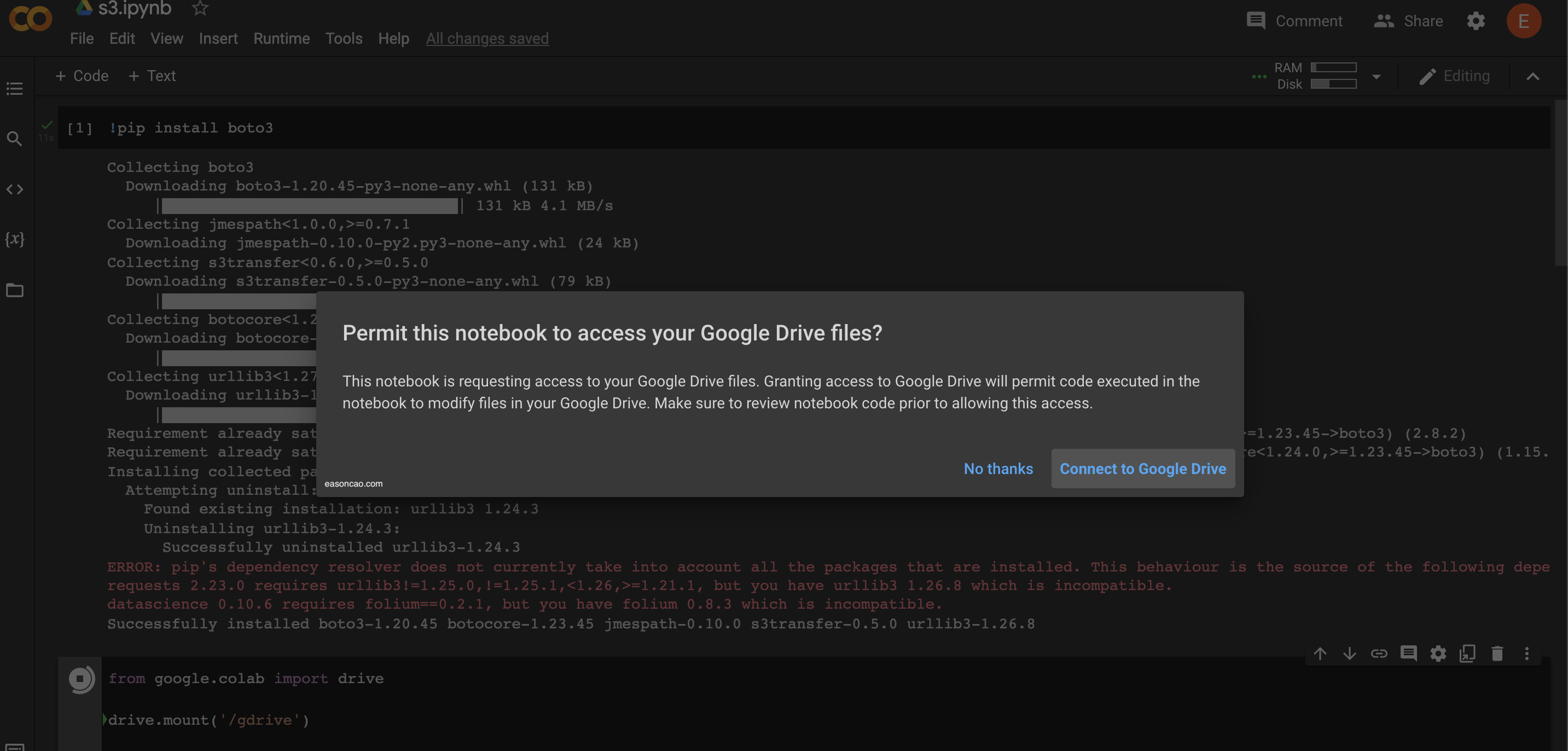This screenshot has width=1568, height=751.
Task: Open the cell settings gear
Action: tap(1438, 654)
